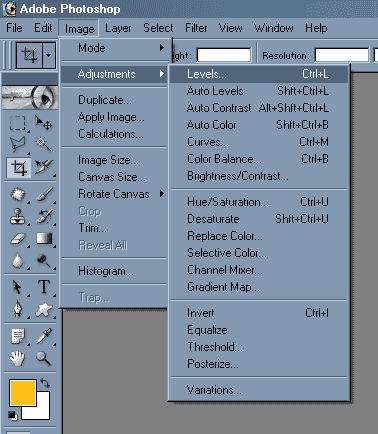This screenshot has width=378, height=434.
Task: Select the Type tool
Action: coord(44,287)
